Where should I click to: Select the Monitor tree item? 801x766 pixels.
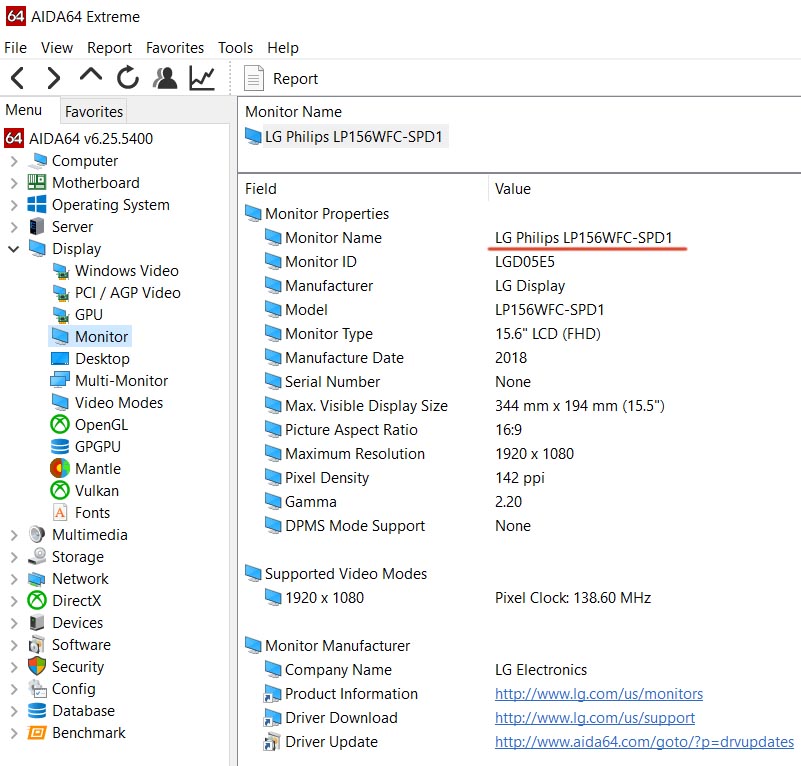[x=101, y=337]
